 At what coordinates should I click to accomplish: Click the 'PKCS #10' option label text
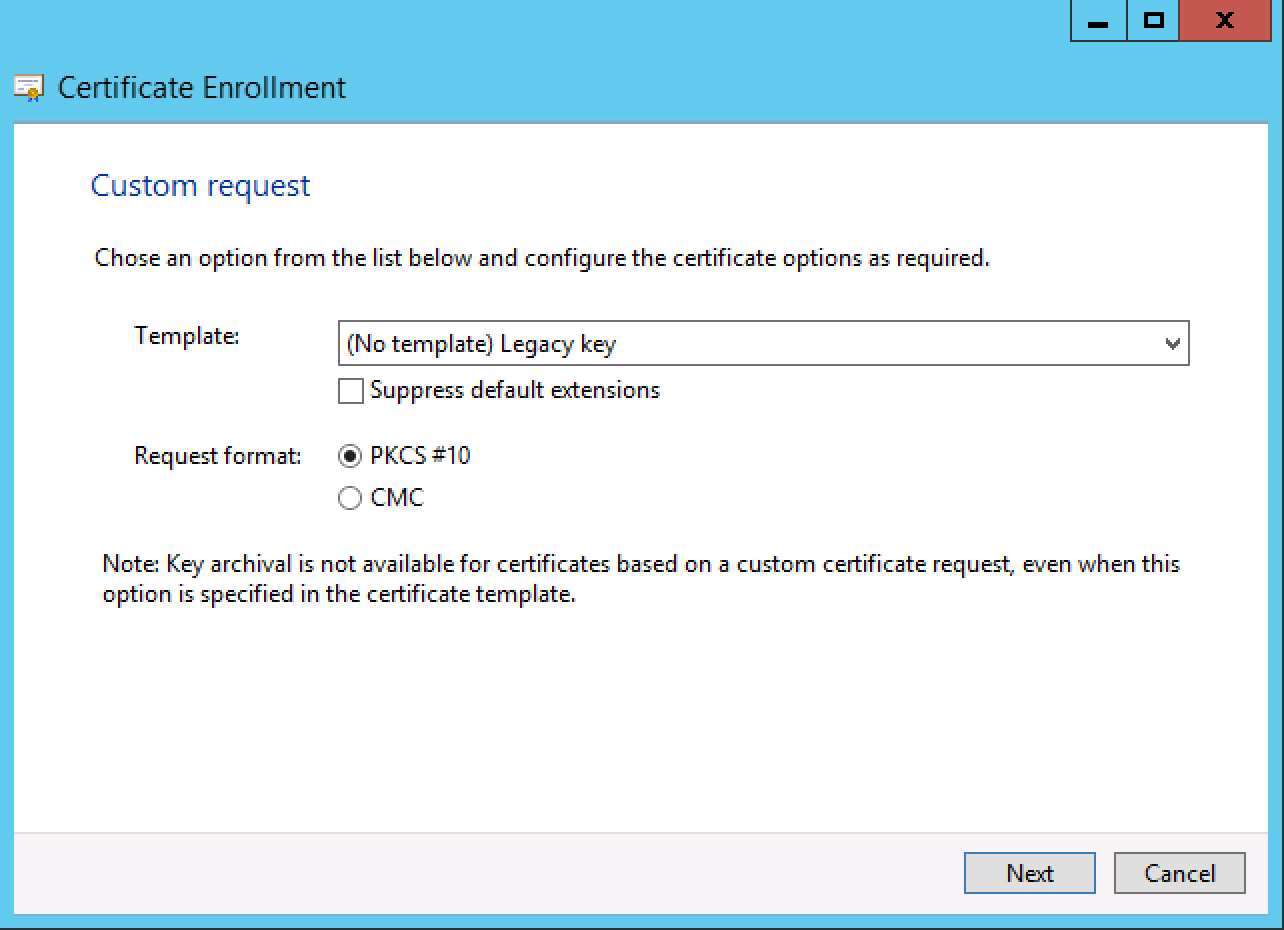click(420, 457)
